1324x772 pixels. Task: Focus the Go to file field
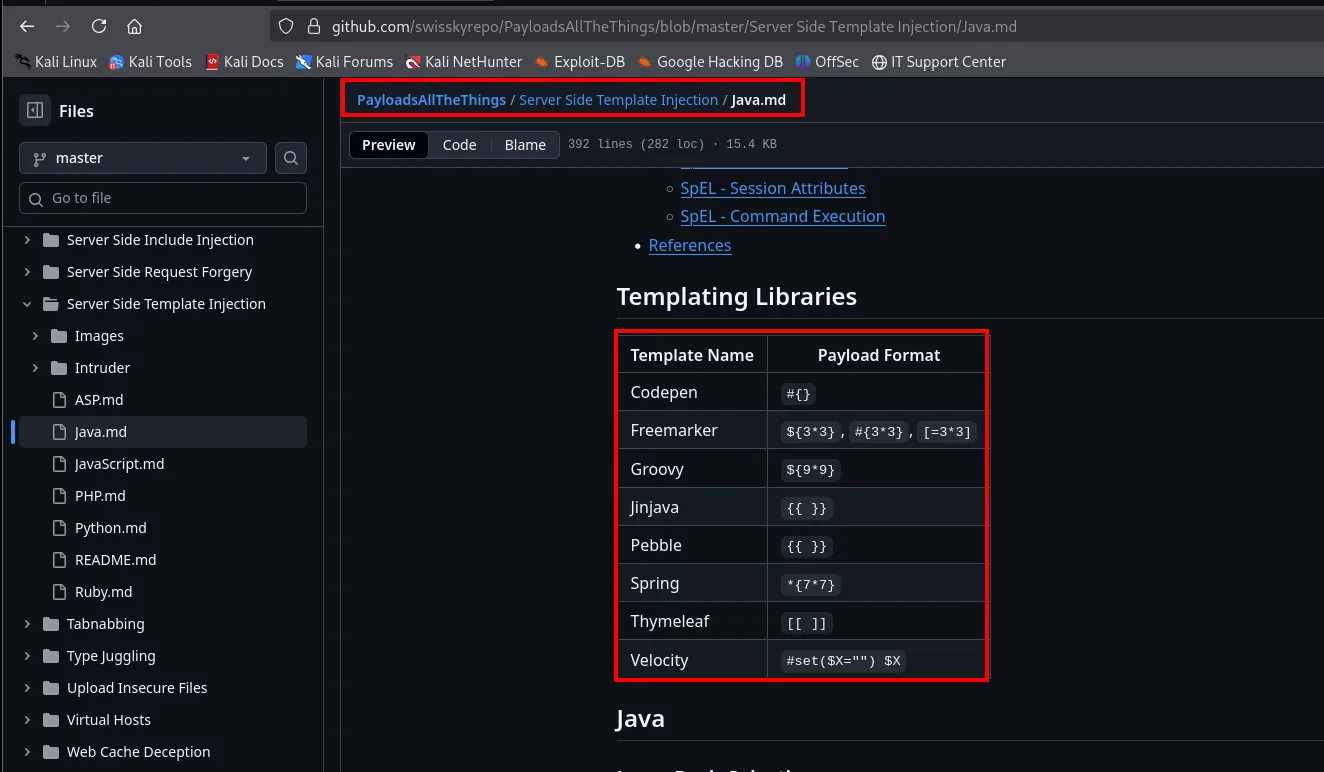[x=163, y=198]
